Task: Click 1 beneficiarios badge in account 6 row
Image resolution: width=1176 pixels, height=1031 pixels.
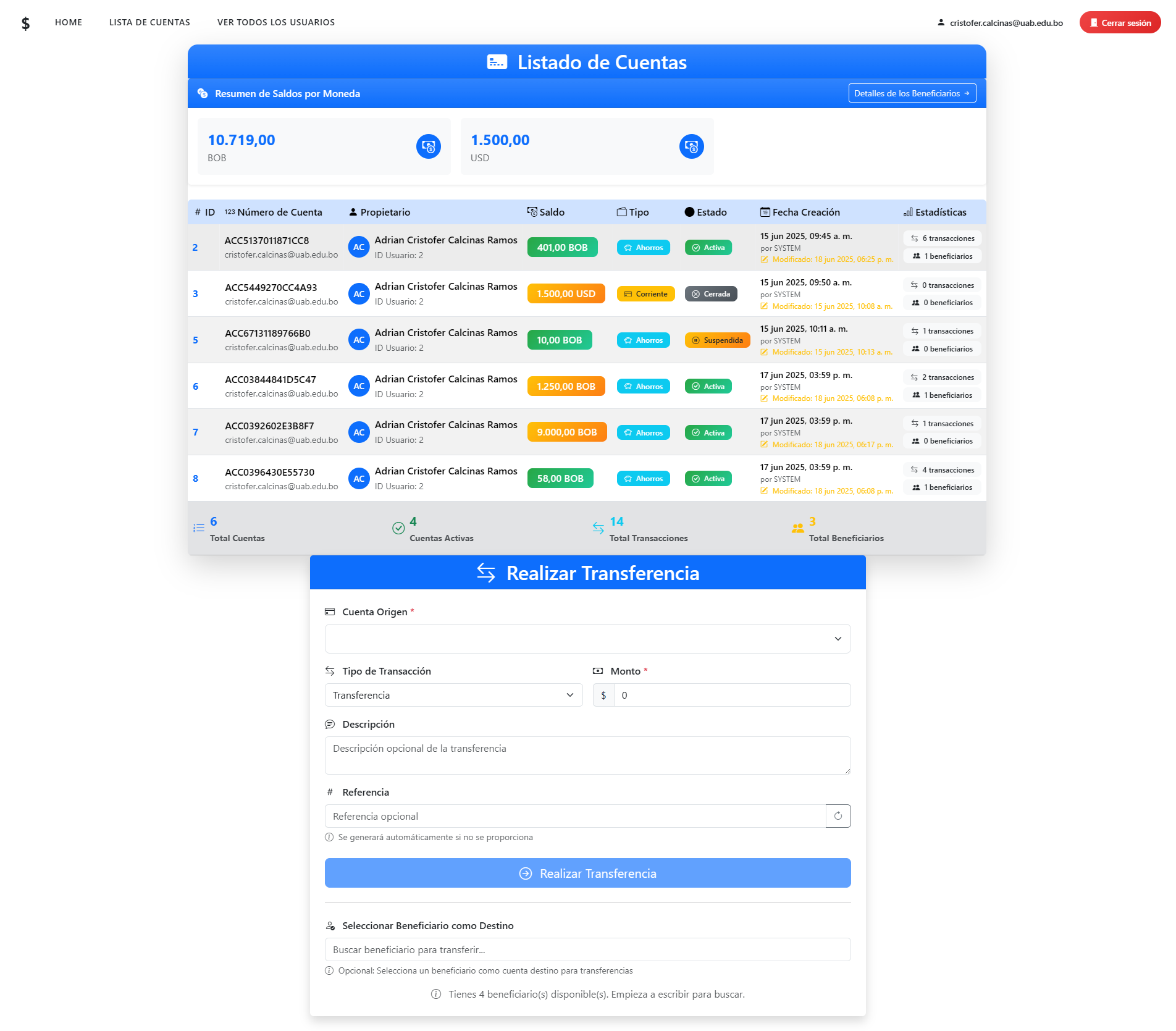Action: pos(942,395)
